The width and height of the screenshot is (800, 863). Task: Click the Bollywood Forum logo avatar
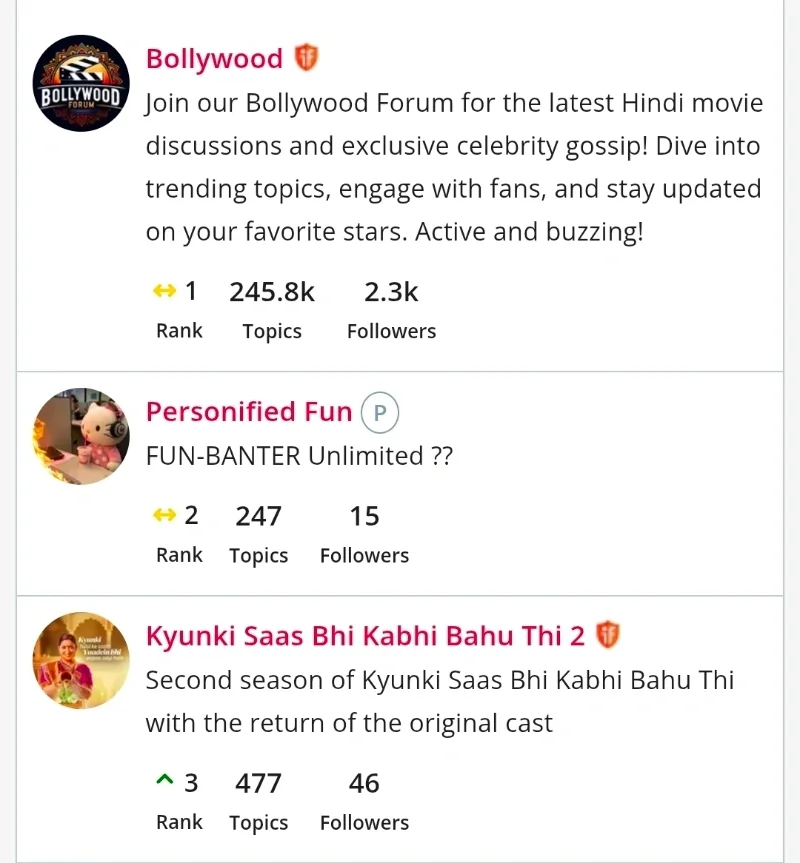(81, 83)
